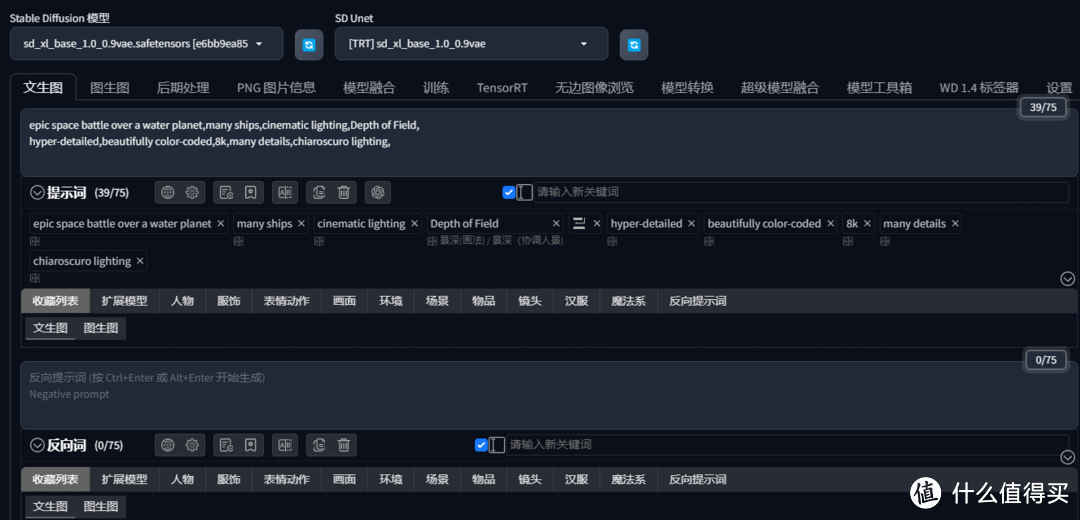Open the gear settings icon beside 提示词
The height and width of the screenshot is (520, 1080).
pyautogui.click(x=192, y=193)
